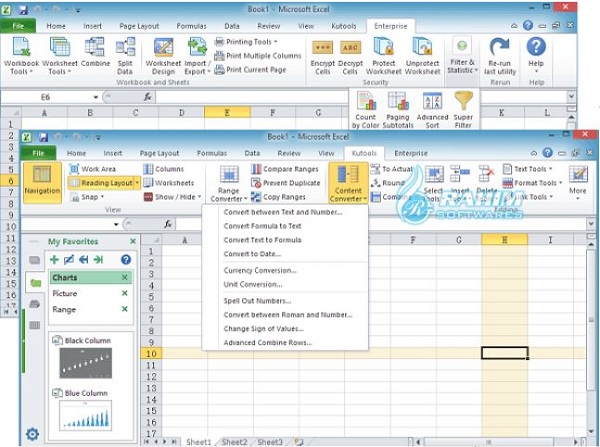Select the Protect Worksheet tool
600x447 pixels.
(x=383, y=57)
